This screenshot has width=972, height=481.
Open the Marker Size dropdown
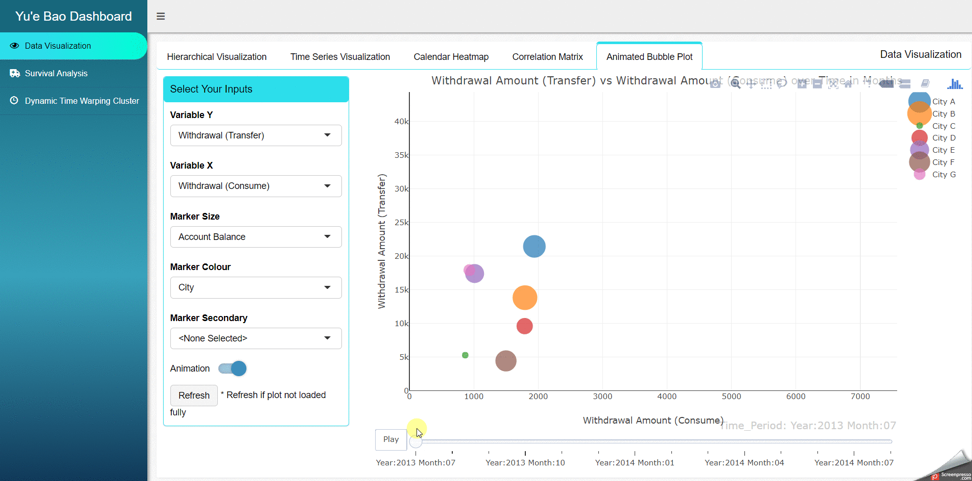coord(255,237)
